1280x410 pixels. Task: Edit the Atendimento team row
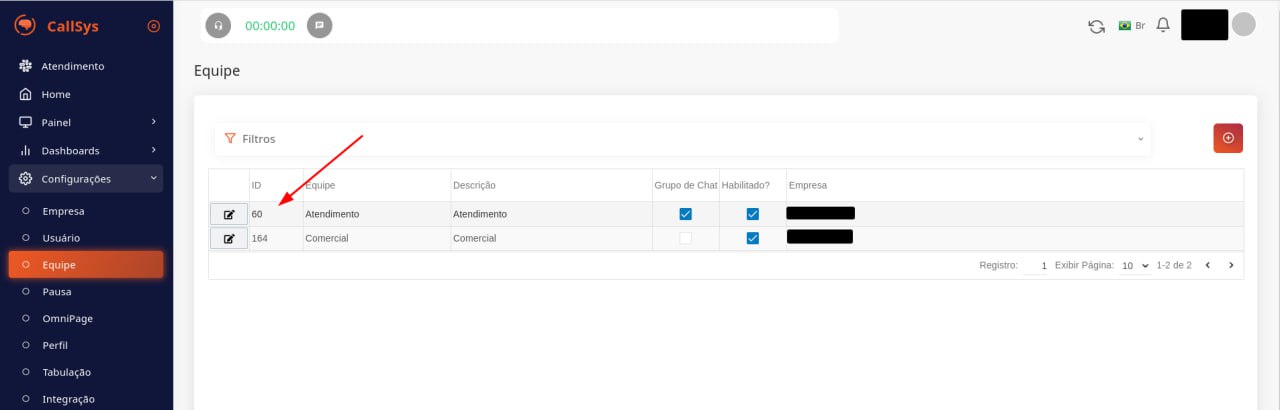(x=229, y=214)
